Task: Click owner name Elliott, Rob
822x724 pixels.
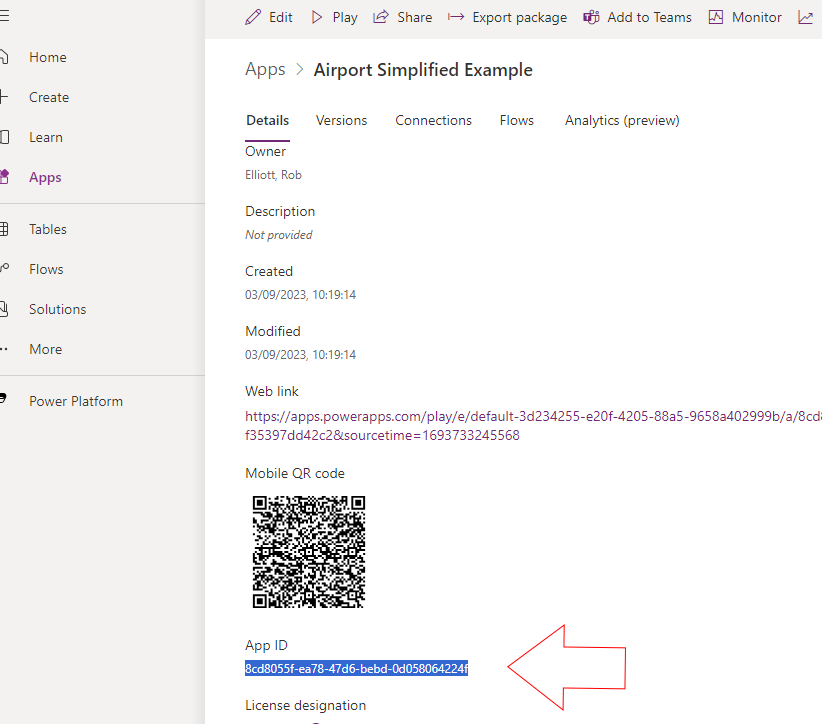Action: pyautogui.click(x=273, y=175)
